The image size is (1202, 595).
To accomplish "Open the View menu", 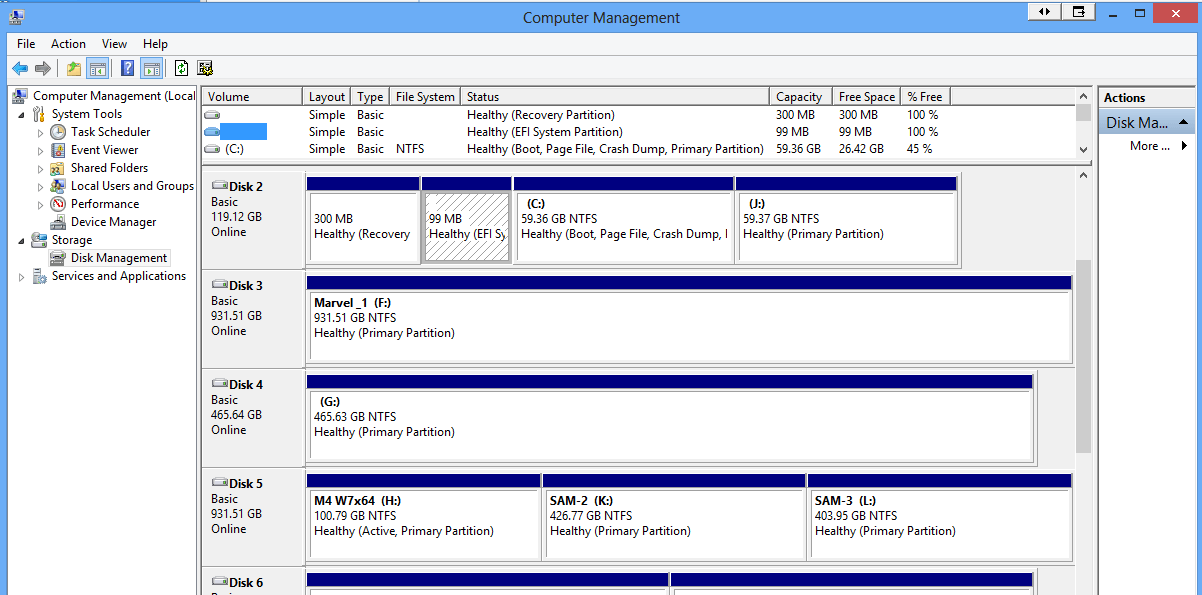I will click(x=114, y=43).
